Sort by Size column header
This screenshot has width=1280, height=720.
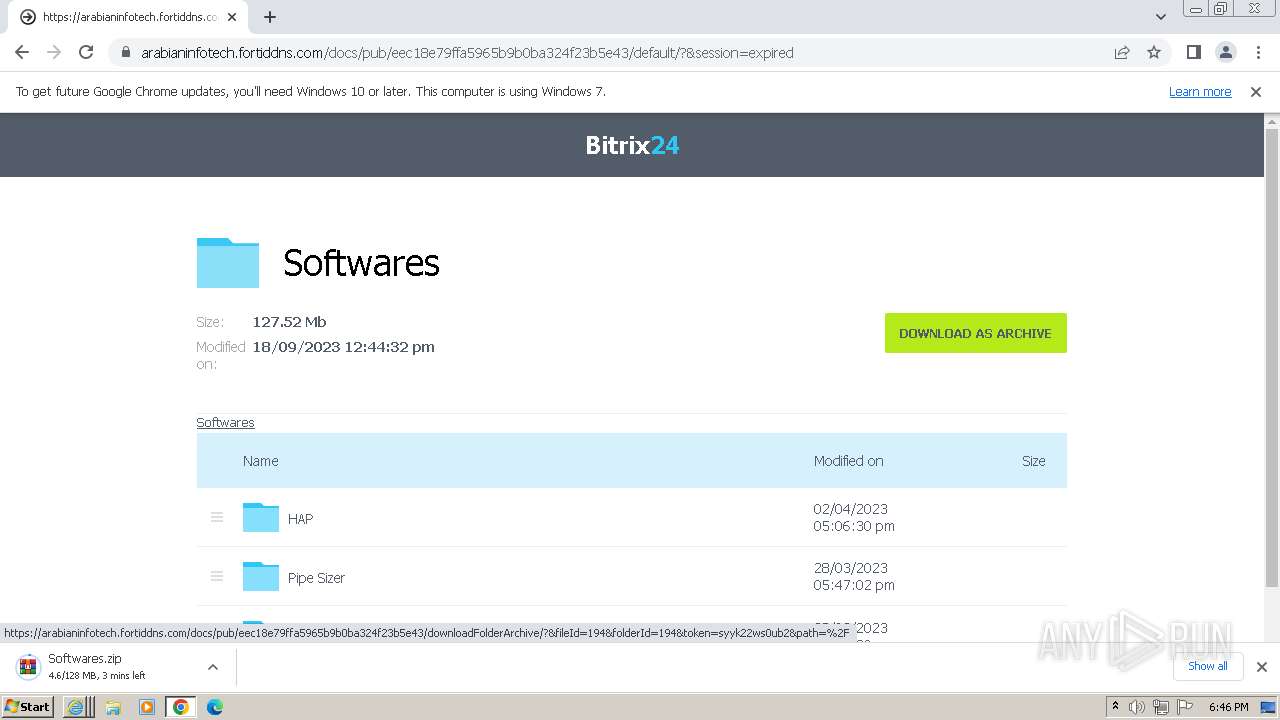click(1034, 461)
